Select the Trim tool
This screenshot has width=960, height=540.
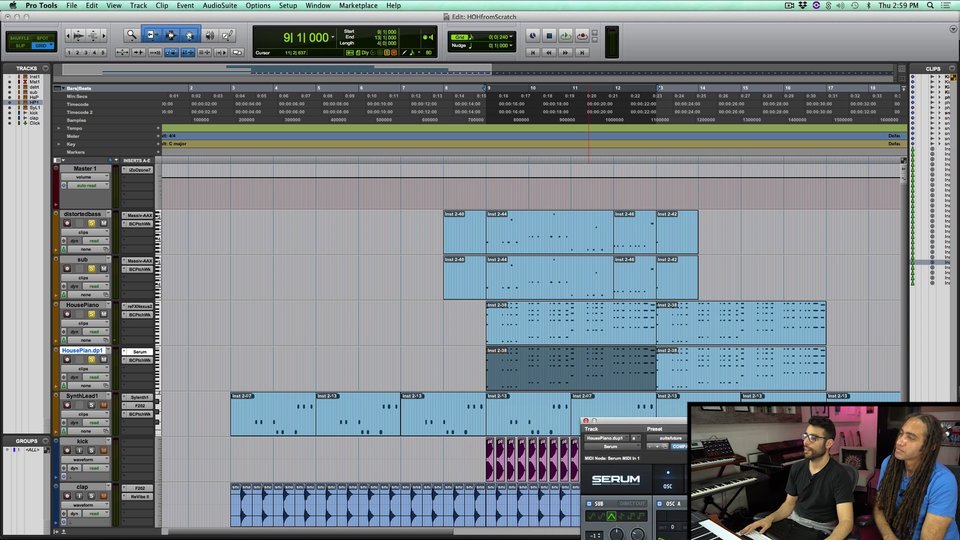151,36
